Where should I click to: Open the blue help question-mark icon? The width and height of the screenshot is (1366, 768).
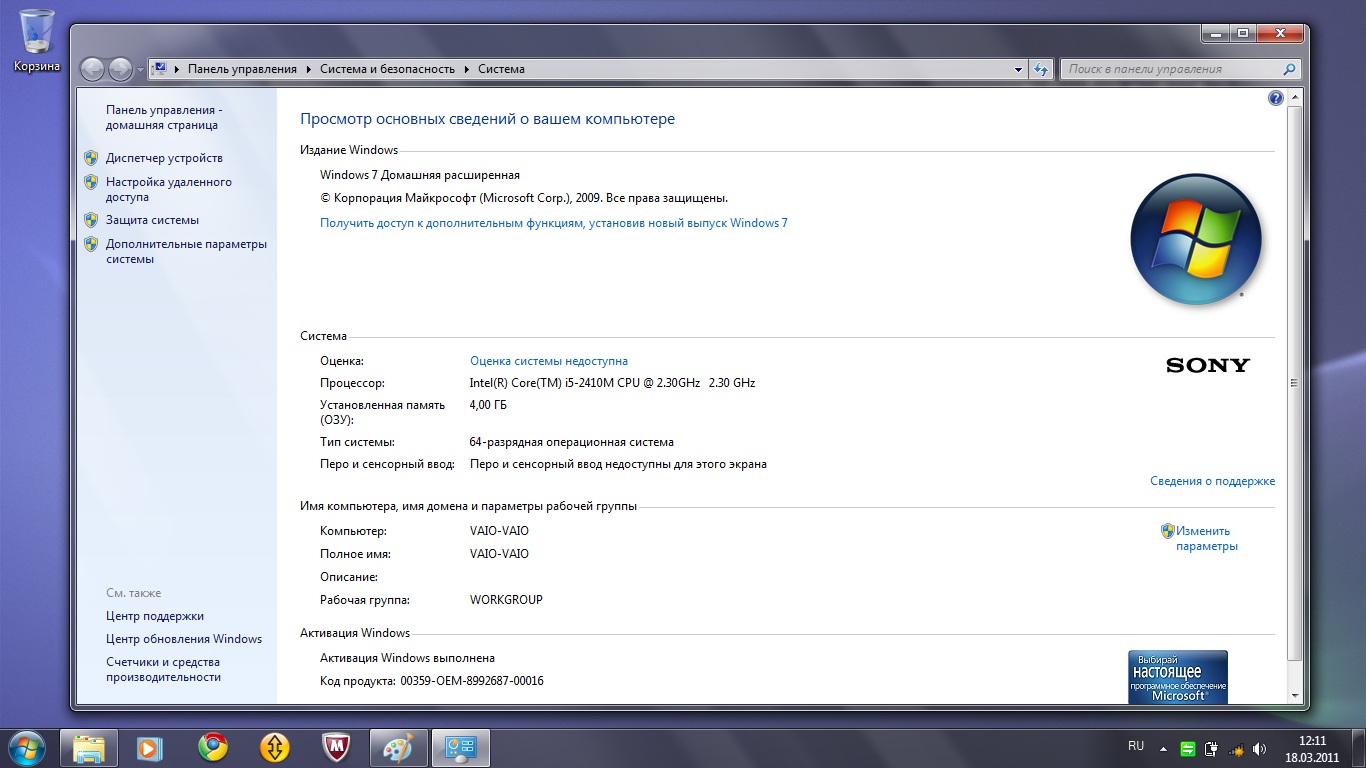[x=1275, y=98]
